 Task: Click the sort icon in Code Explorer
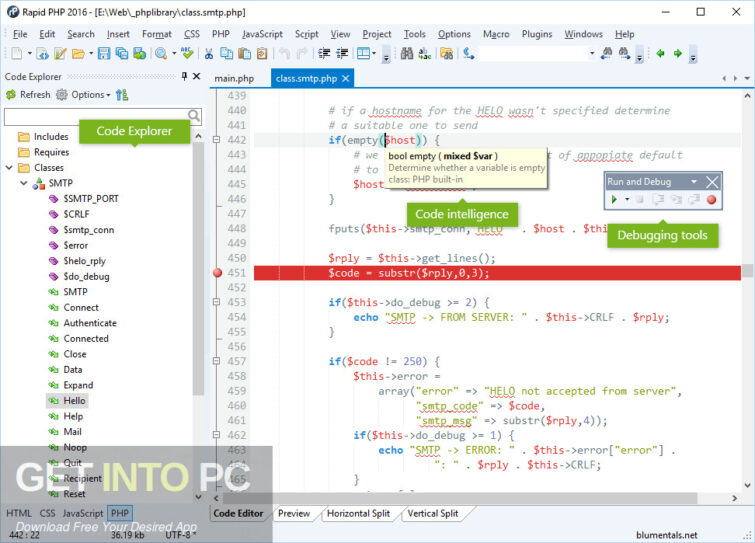pos(122,95)
